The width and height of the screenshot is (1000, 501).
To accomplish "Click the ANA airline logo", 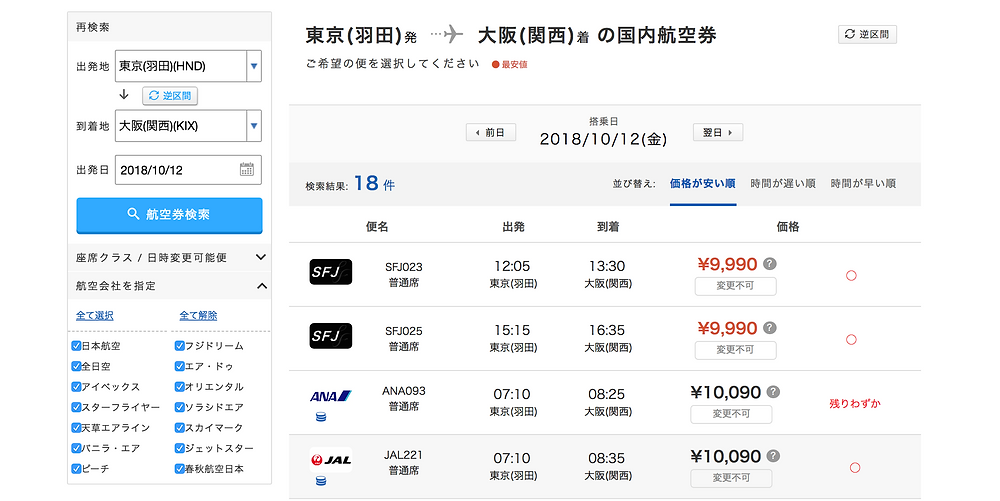I will pyautogui.click(x=330, y=396).
